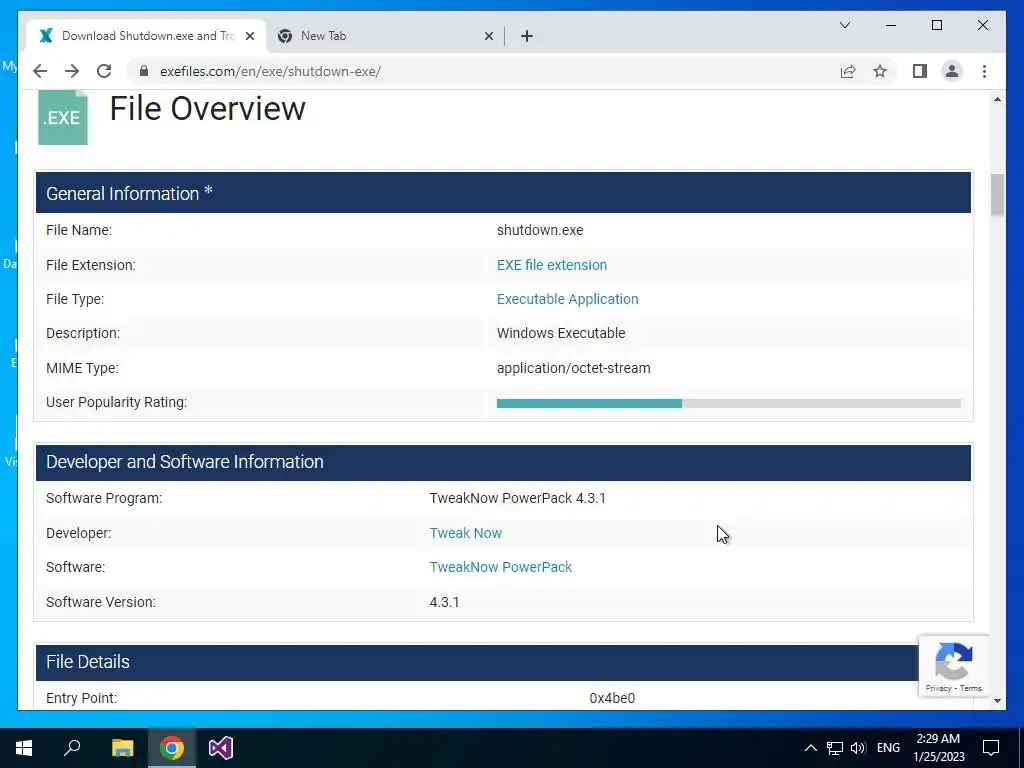The width and height of the screenshot is (1024, 768).
Task: Click the address bar URL
Action: click(270, 71)
